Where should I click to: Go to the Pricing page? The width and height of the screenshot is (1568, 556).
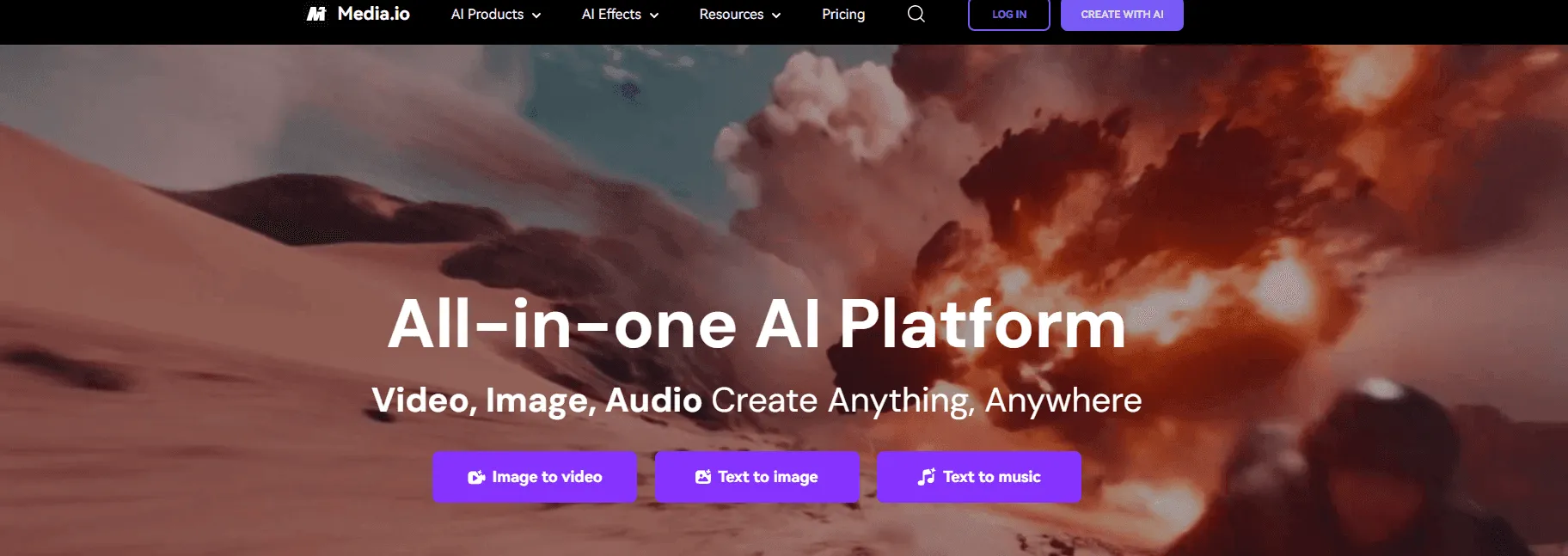(843, 15)
